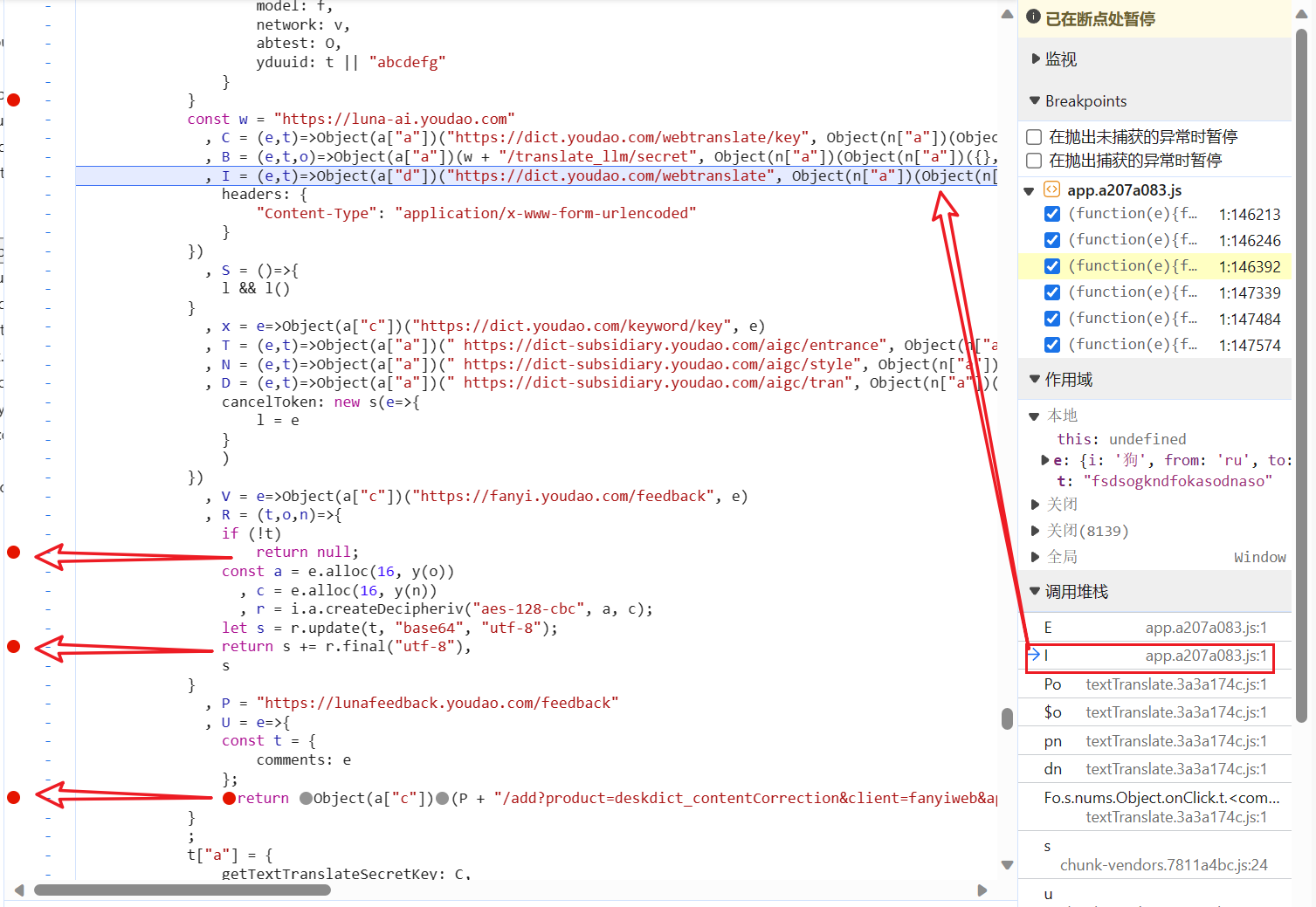Viewport: 1316px width, 907px height.
Task: Click the createDecipheriv("aes-128-cbc") code line
Action: pos(445,609)
